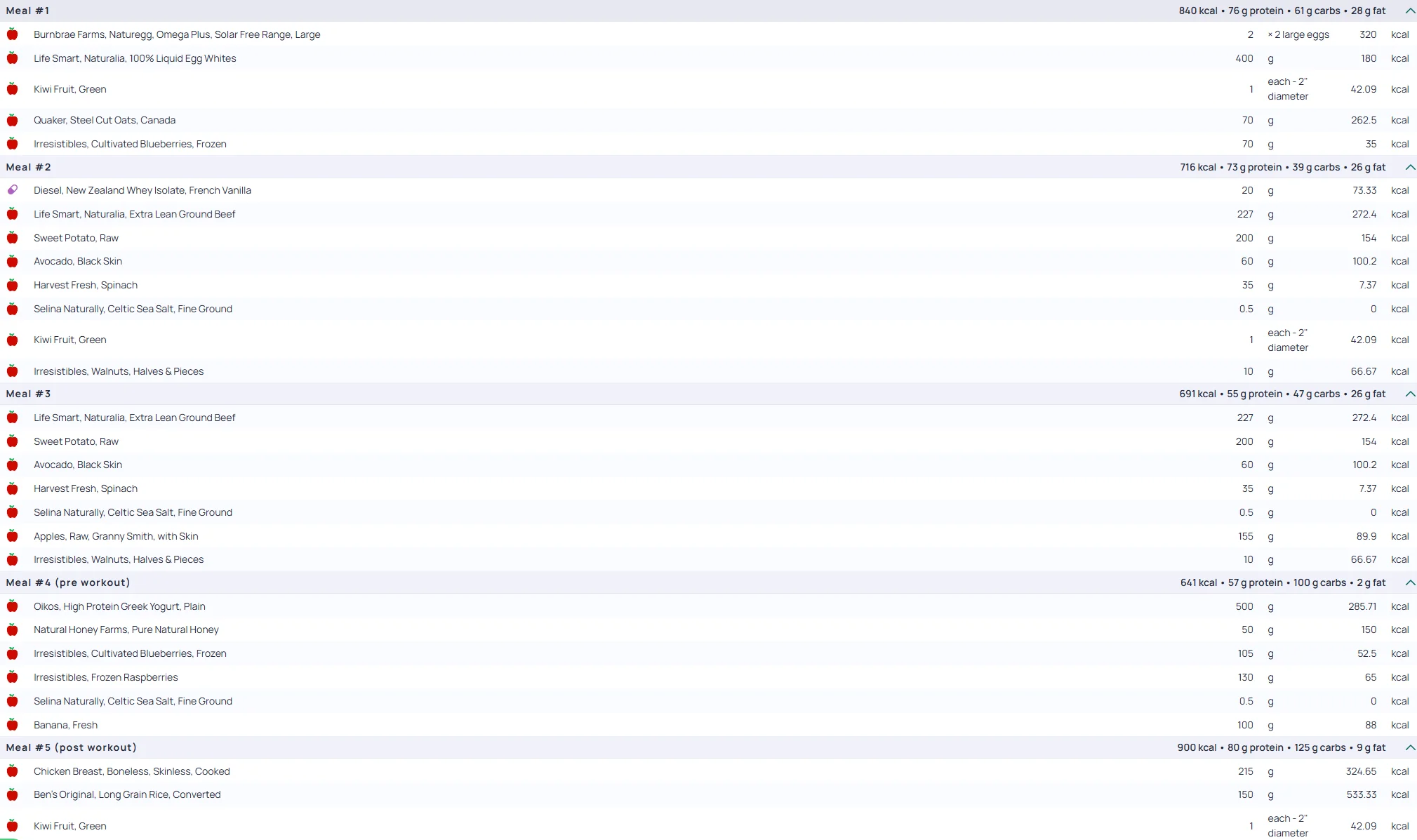This screenshot has height=840, width=1417.
Task: Select the Meal #1 header label
Action: 28,11
